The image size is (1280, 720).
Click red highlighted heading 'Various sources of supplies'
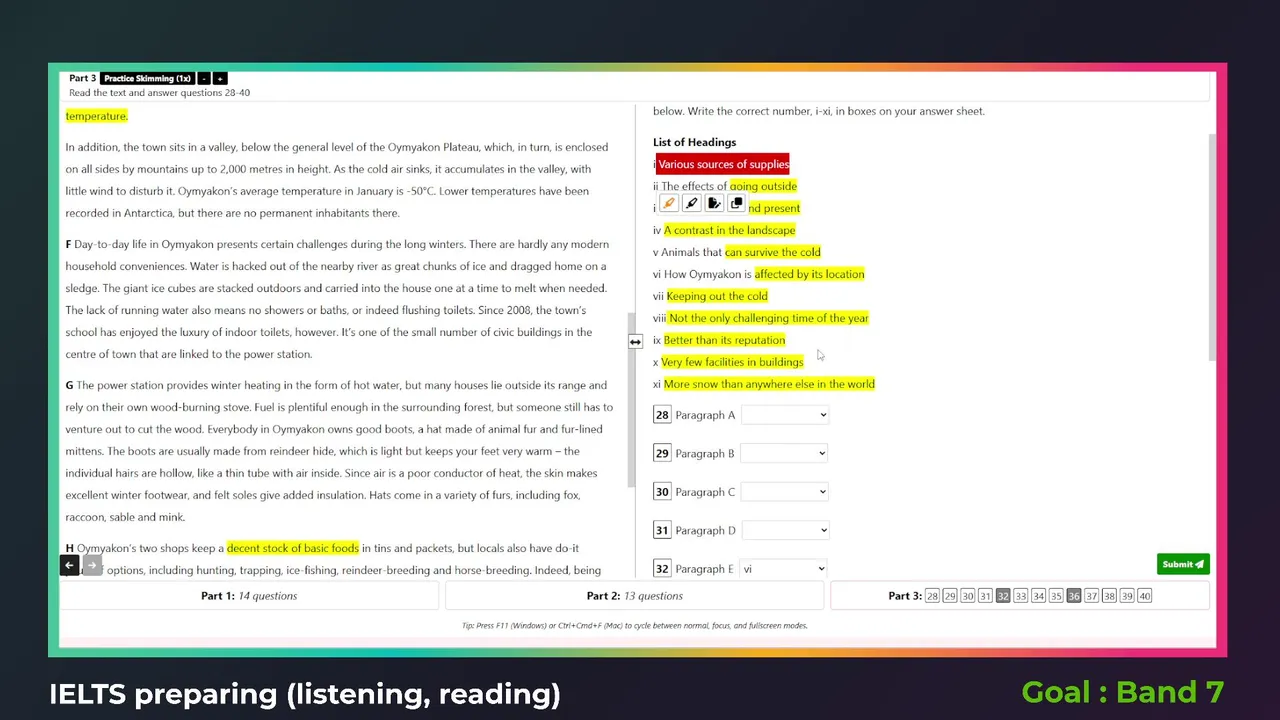click(x=723, y=164)
